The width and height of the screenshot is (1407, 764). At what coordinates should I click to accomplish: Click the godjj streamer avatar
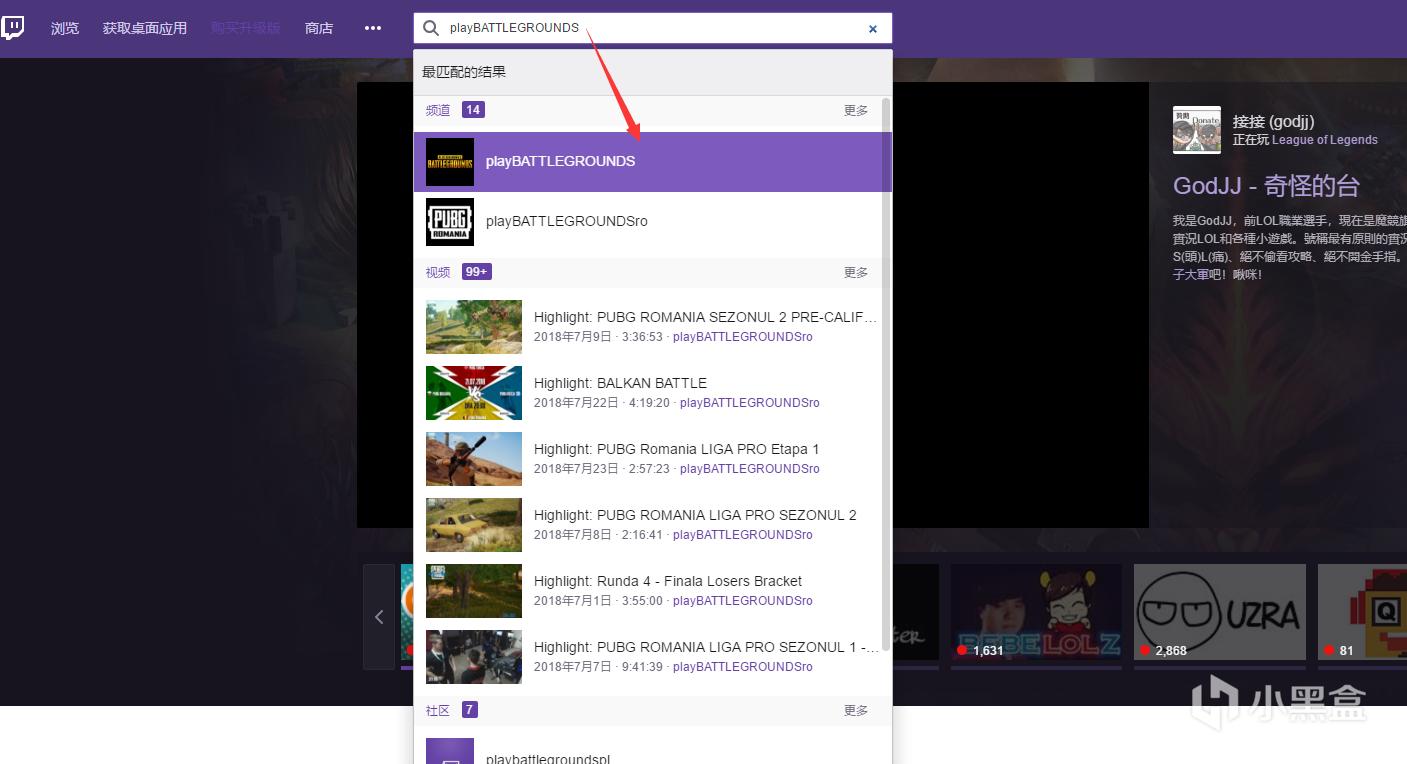point(1196,130)
